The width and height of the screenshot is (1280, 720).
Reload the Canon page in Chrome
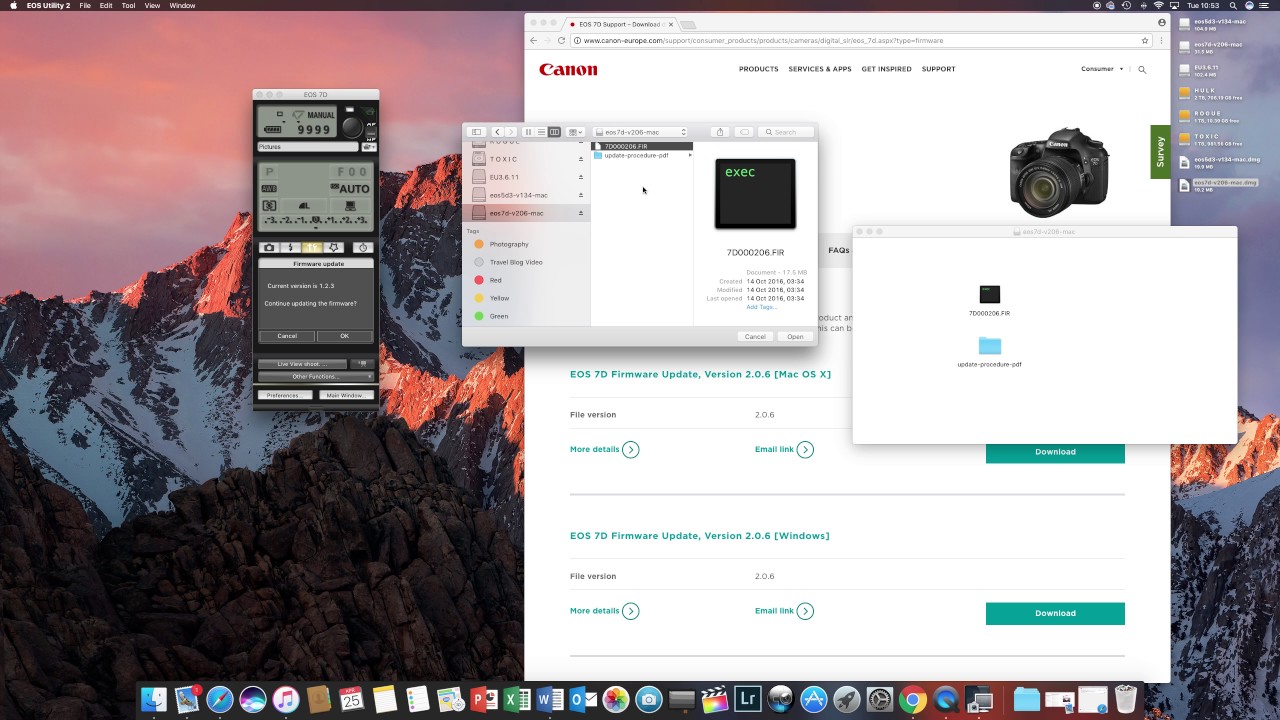(x=563, y=41)
